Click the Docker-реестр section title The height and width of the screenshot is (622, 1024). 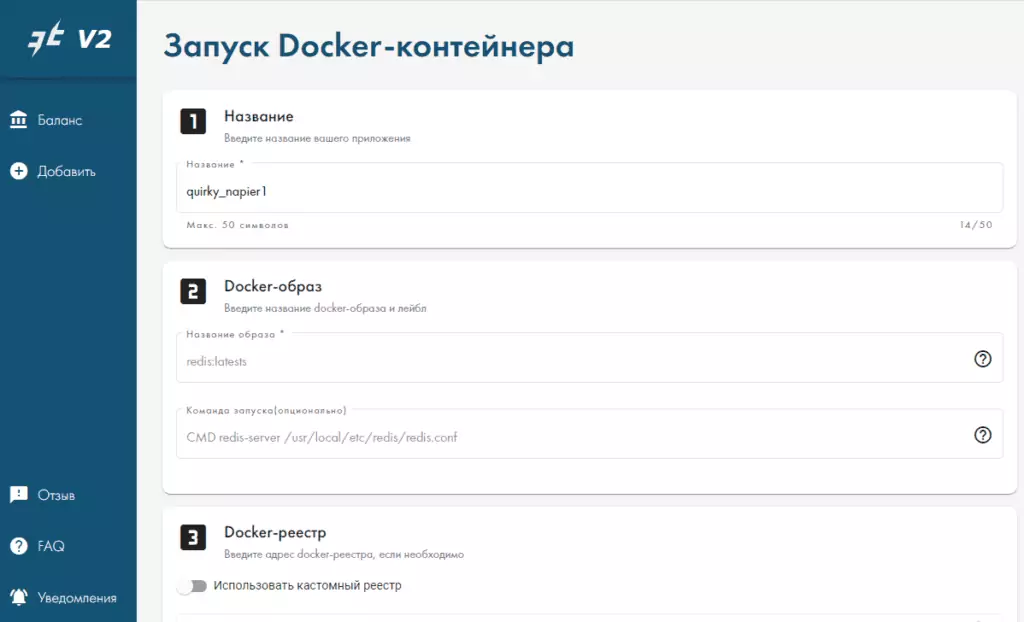coord(275,532)
